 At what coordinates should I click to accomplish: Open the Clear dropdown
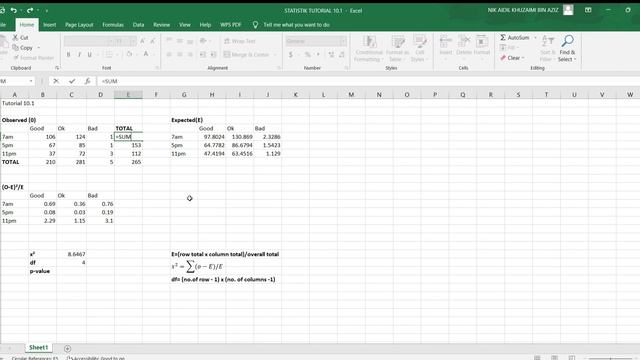coord(513,58)
